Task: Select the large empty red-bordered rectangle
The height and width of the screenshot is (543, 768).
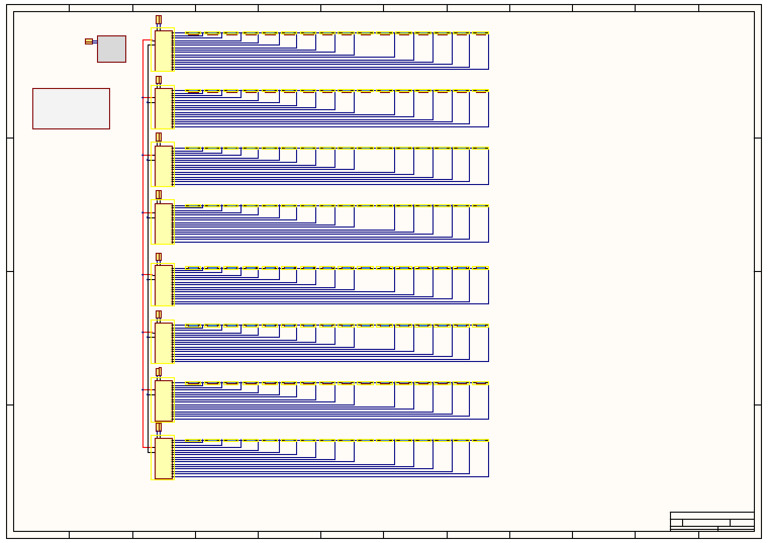Action: (x=71, y=109)
